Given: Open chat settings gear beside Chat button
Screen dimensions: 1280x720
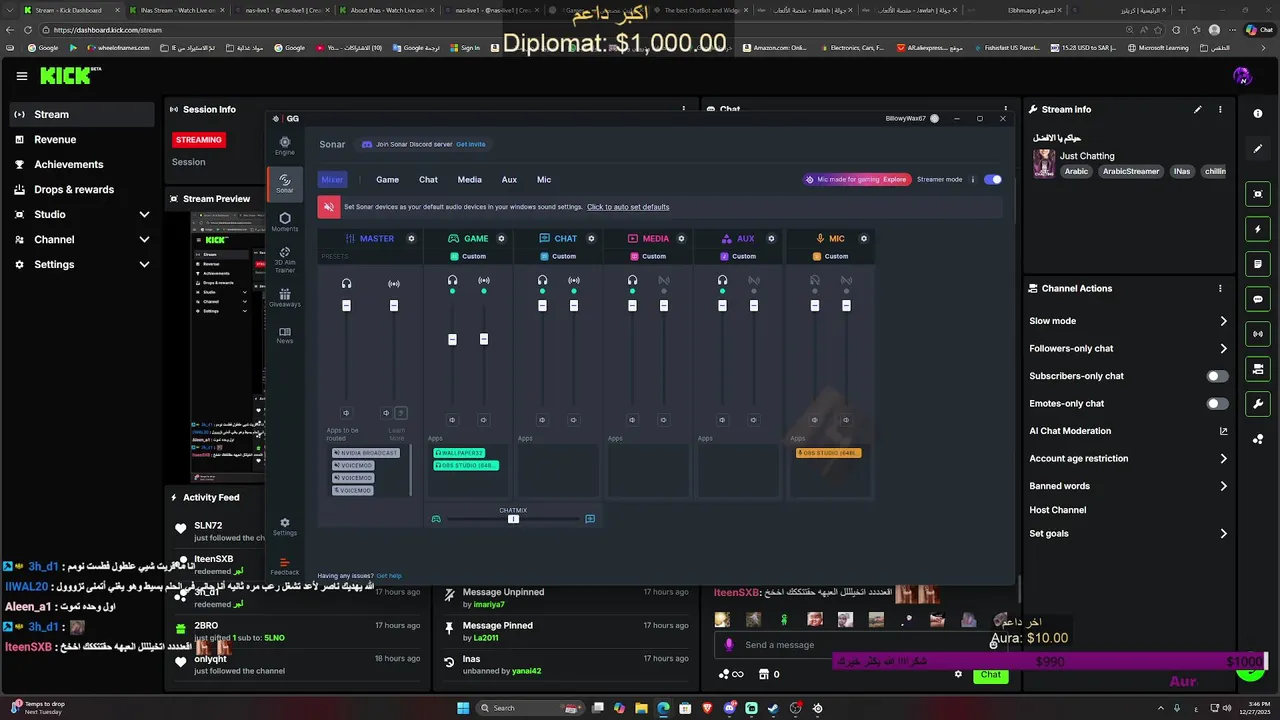Looking at the screenshot, I should click(x=958, y=674).
